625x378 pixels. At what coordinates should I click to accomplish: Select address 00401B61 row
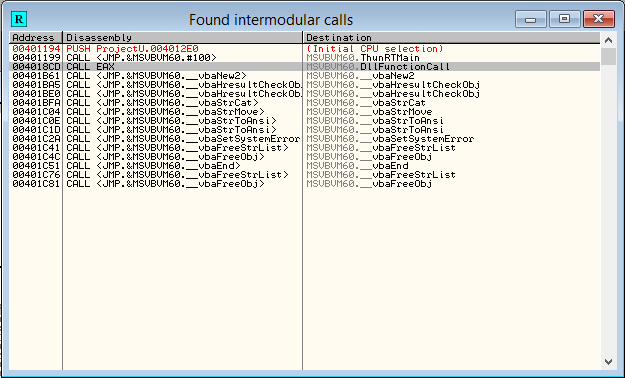[36, 76]
